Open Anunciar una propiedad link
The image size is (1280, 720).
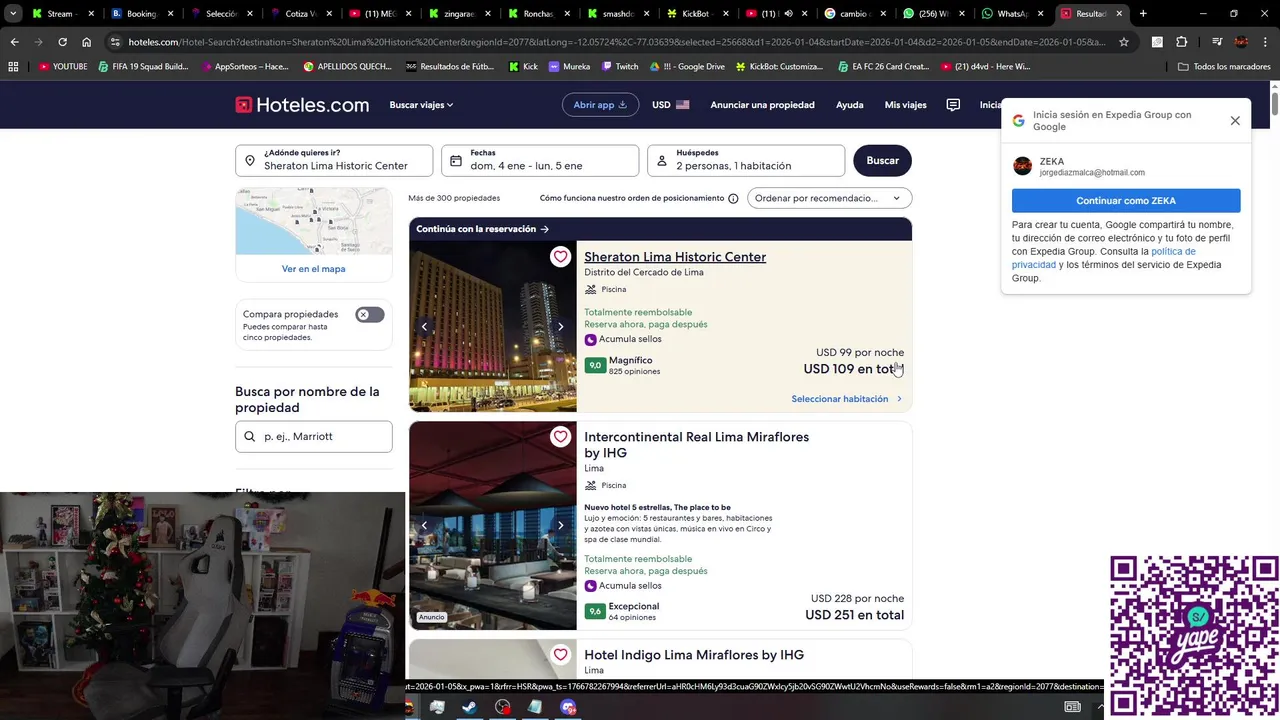pos(762,105)
